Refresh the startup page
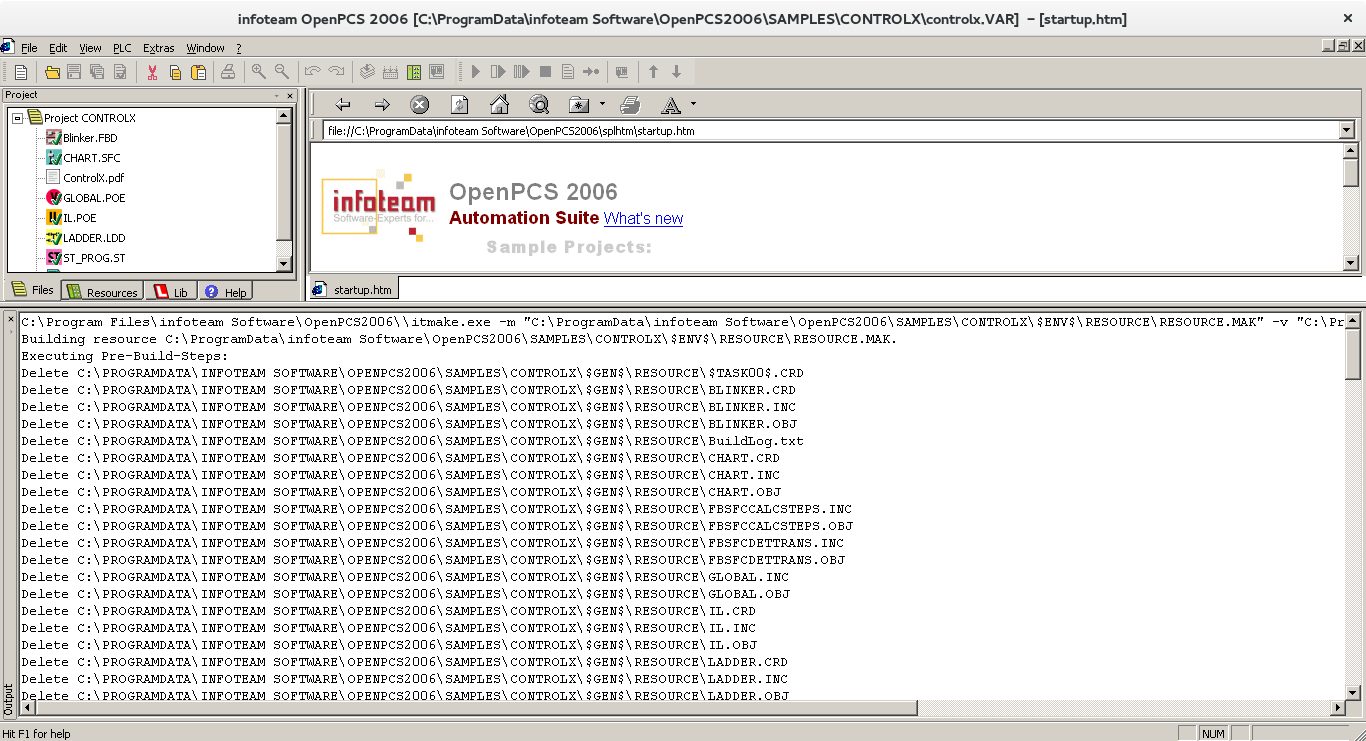This screenshot has width=1366, height=741. [460, 104]
